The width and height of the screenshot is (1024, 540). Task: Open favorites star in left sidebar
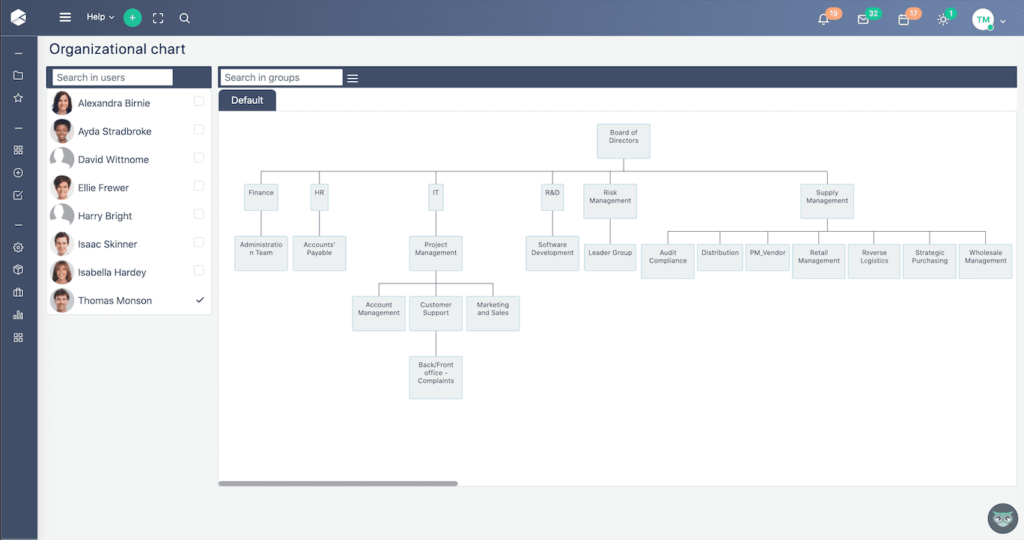18,98
